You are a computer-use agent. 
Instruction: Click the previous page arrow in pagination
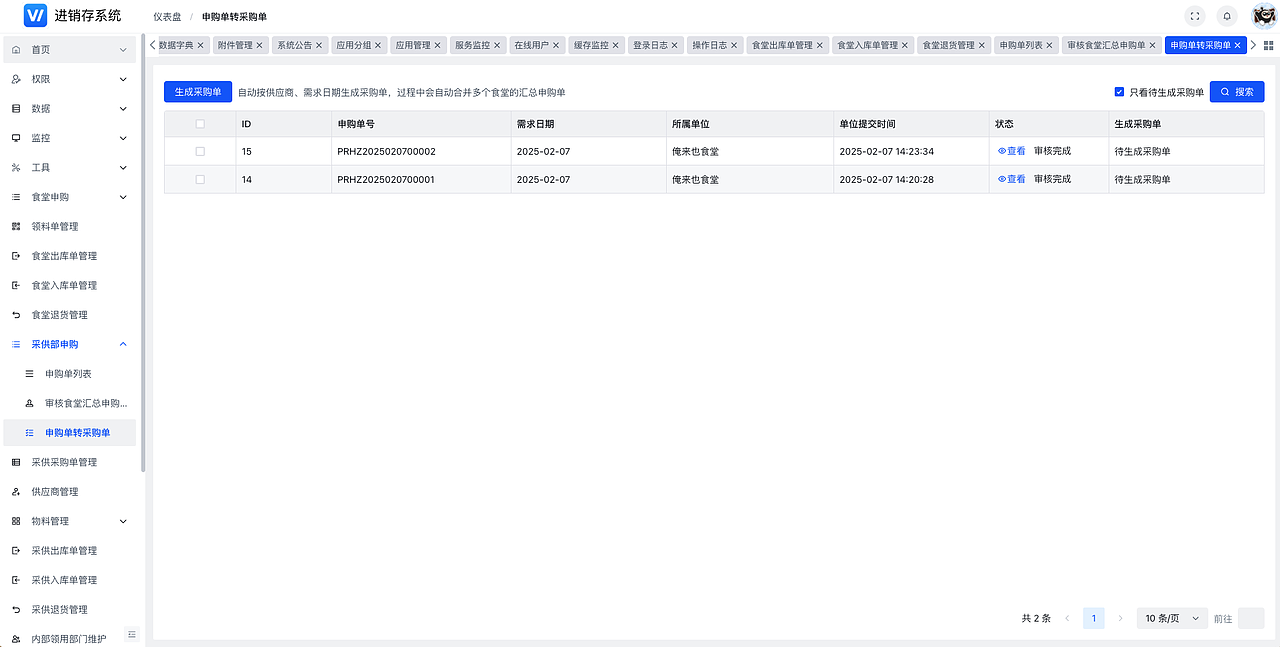click(1067, 619)
